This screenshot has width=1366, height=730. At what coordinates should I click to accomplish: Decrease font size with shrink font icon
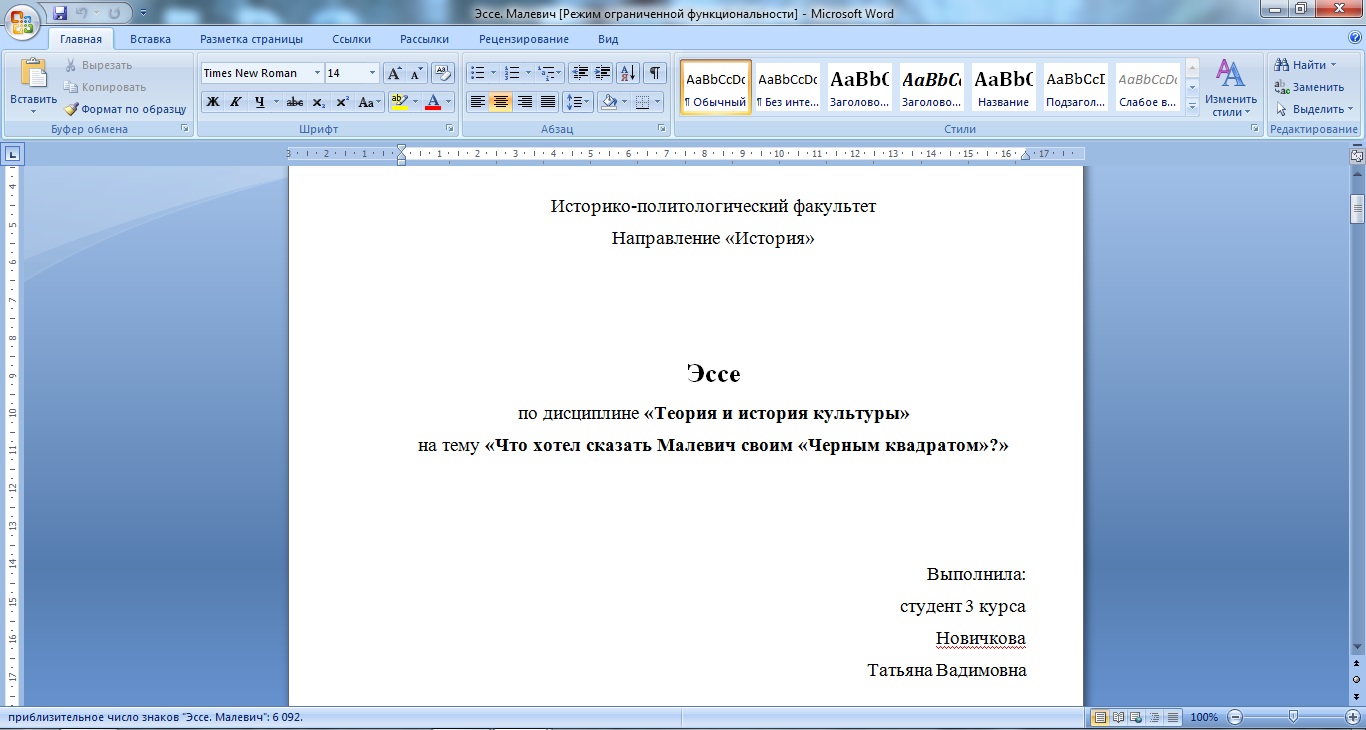coord(416,73)
